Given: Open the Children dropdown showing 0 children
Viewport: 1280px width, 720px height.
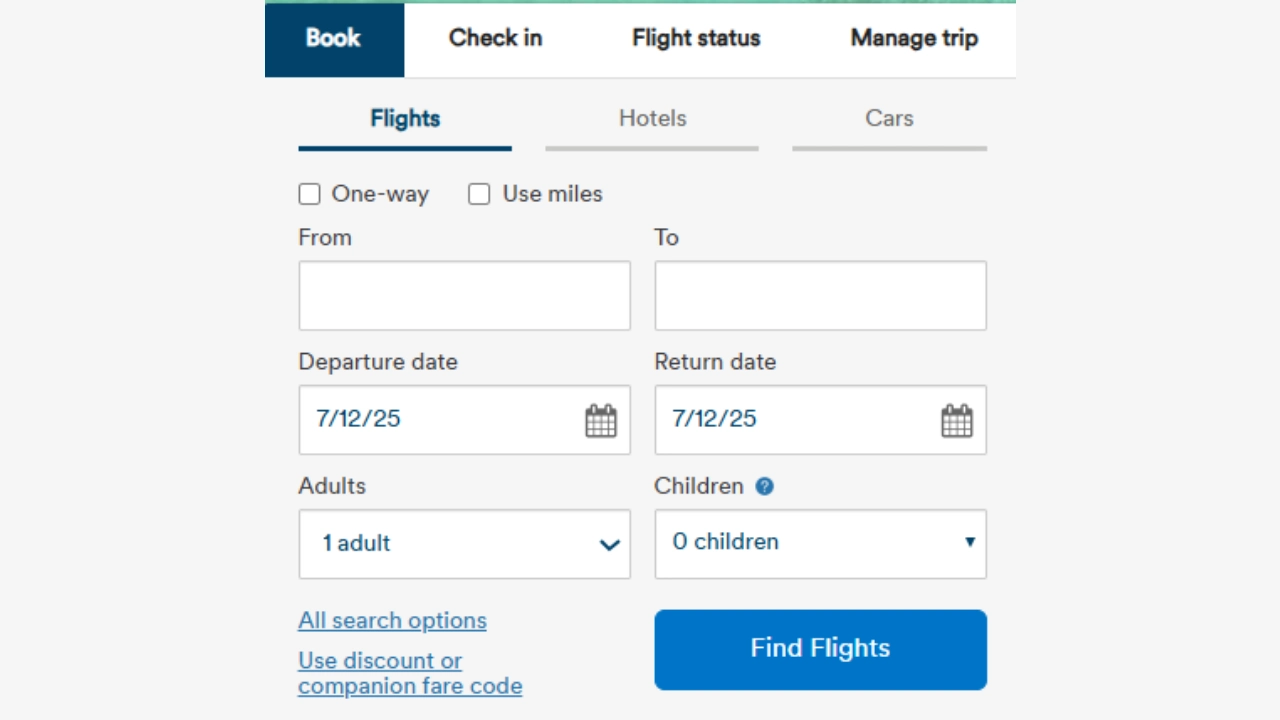Looking at the screenshot, I should pos(820,544).
